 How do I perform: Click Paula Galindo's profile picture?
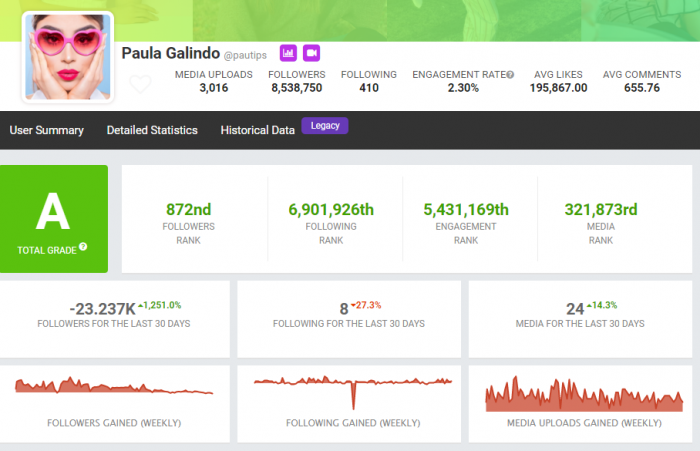(x=68, y=58)
